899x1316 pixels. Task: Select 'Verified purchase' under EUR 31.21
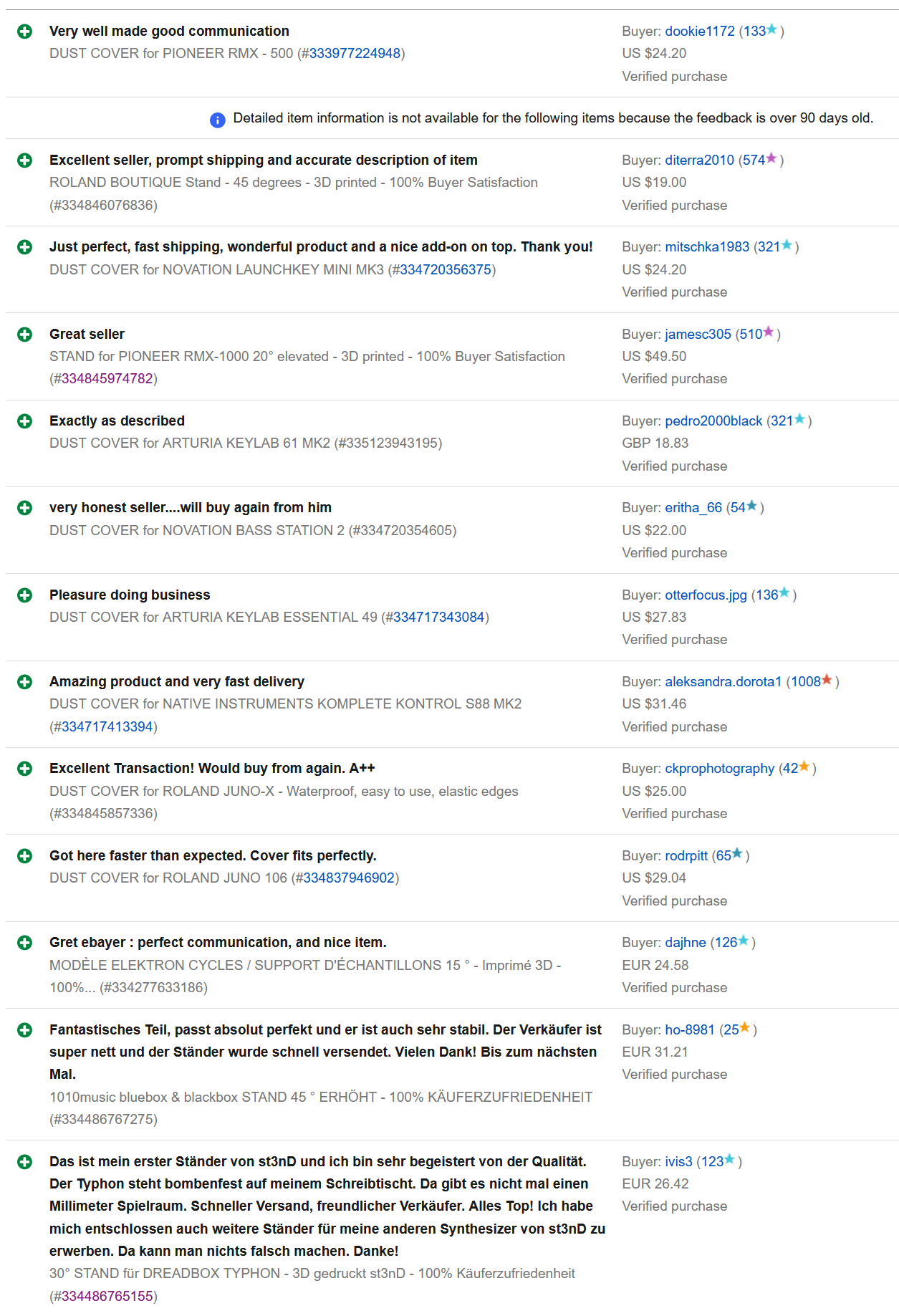(674, 1075)
